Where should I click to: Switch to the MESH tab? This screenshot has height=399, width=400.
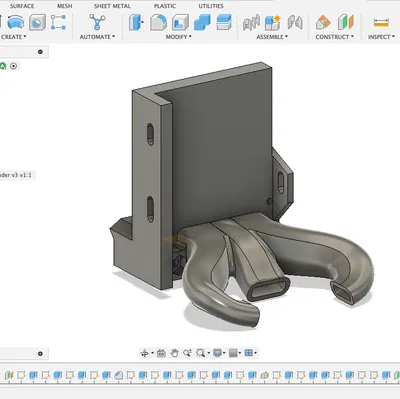(x=65, y=6)
